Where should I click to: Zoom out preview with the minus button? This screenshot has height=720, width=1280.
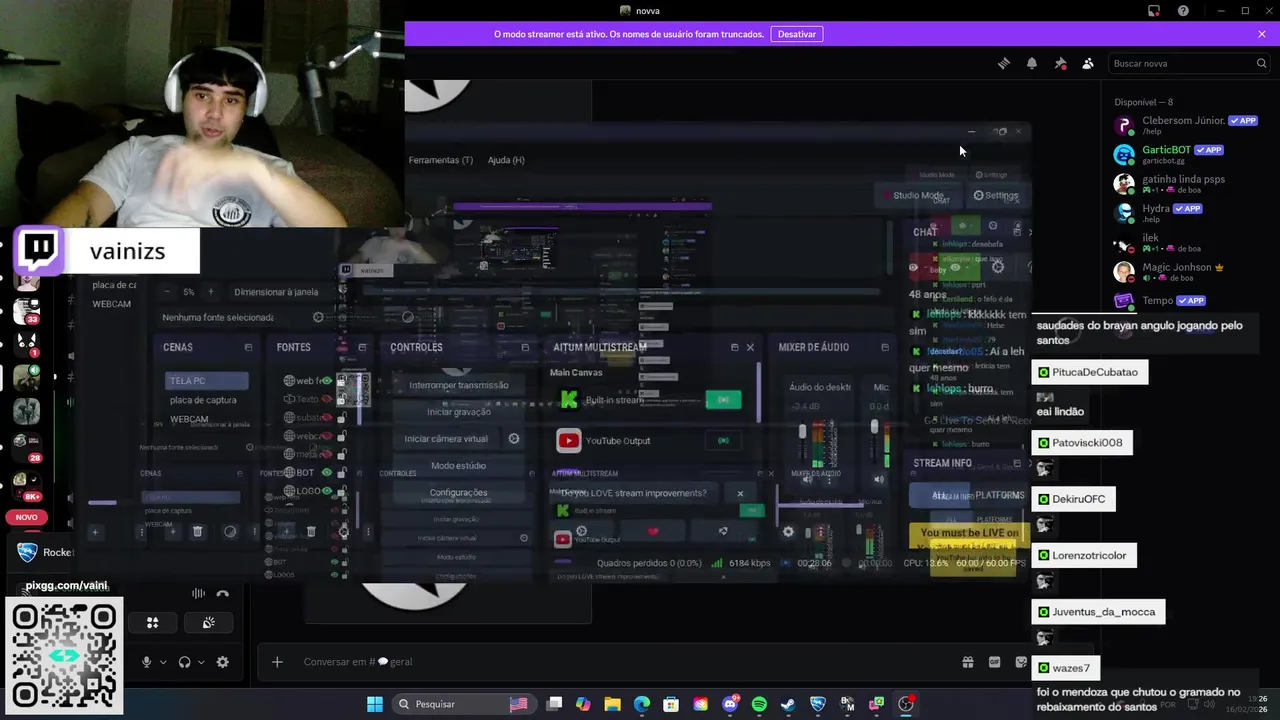click(166, 292)
